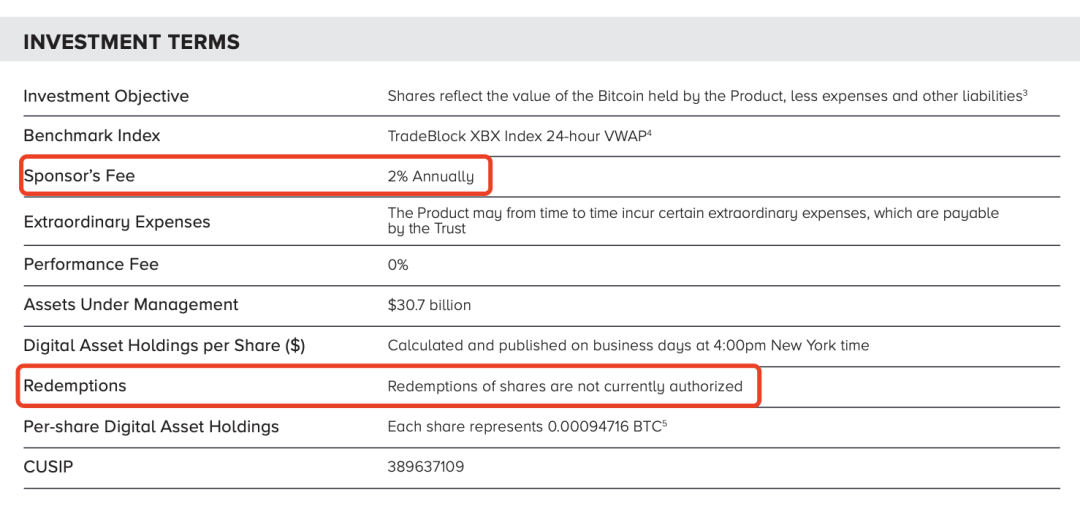Click the TradeBlock XBX Index value
Viewport: 1080px width, 509px height.
[x=519, y=136]
